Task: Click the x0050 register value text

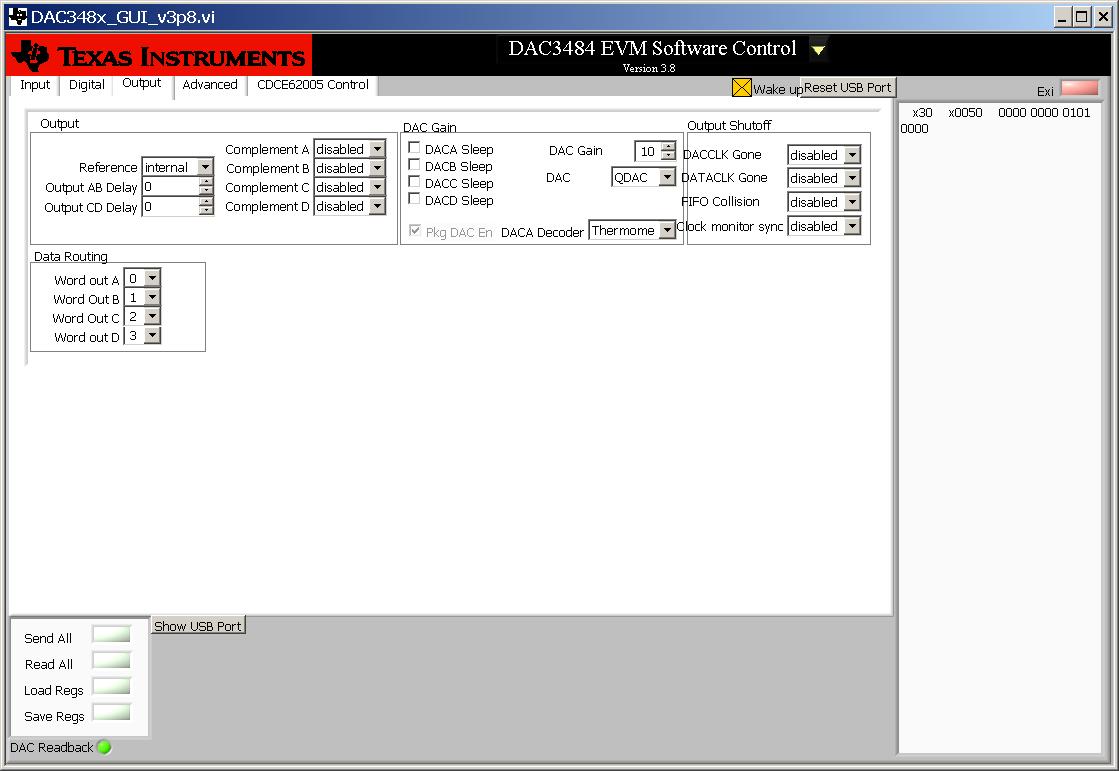Action: [x=965, y=113]
